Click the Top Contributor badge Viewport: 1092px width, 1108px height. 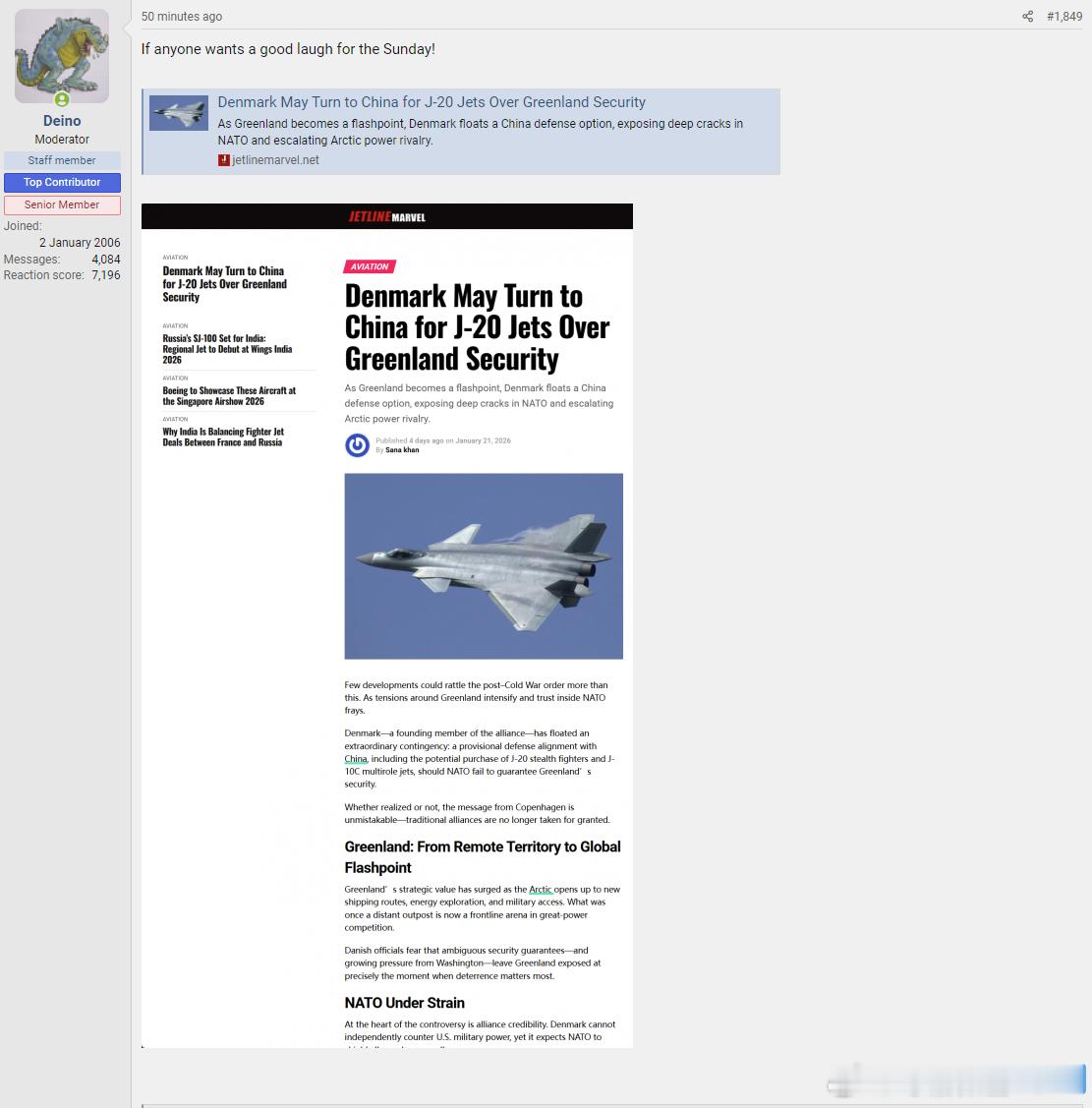coord(62,182)
